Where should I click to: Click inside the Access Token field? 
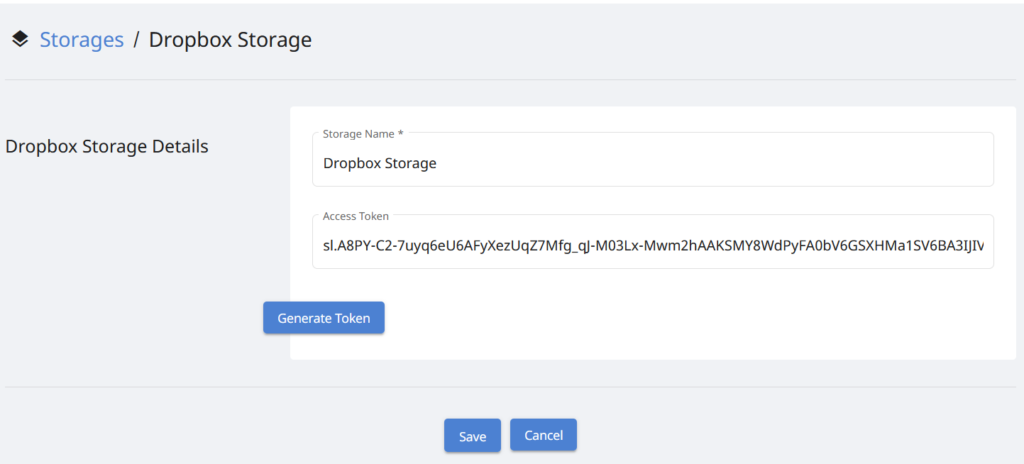click(x=652, y=246)
